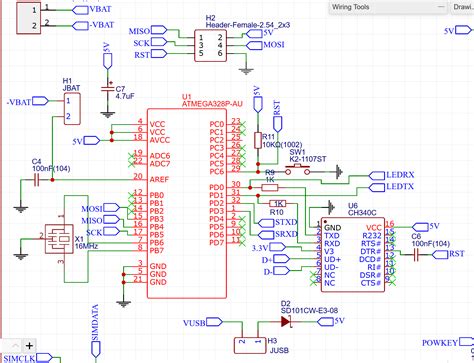The height and width of the screenshot is (363, 474).
Task: Click the U1 designator text above ATMEGA328P-AU
Action: 187,97
